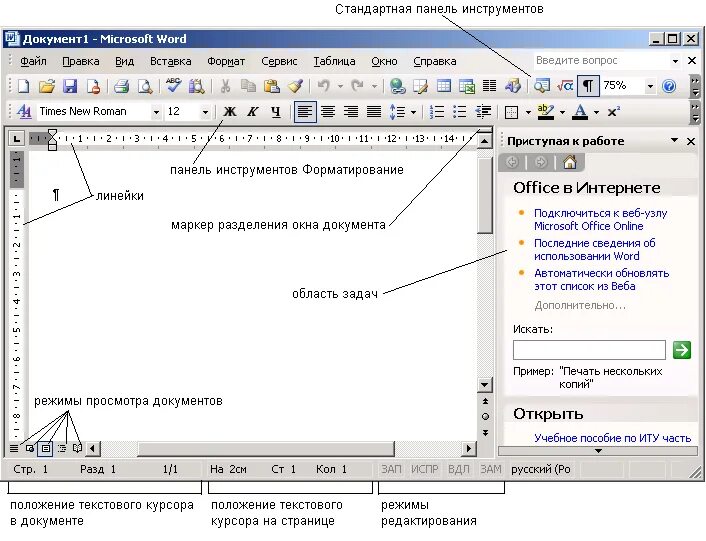Open the Вид menu
The image size is (706, 541).
click(124, 61)
